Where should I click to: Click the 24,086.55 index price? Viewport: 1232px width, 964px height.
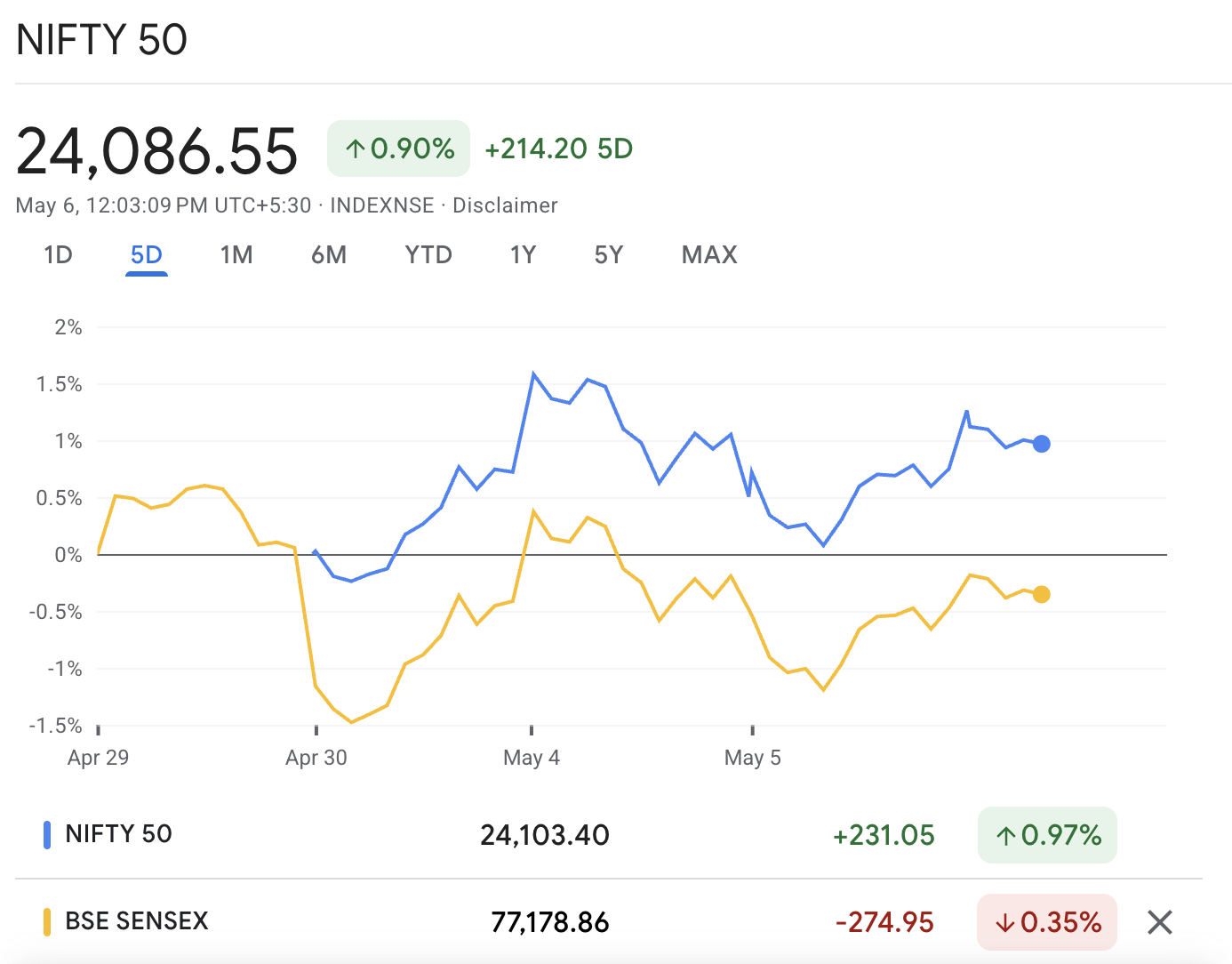pyautogui.click(x=157, y=150)
